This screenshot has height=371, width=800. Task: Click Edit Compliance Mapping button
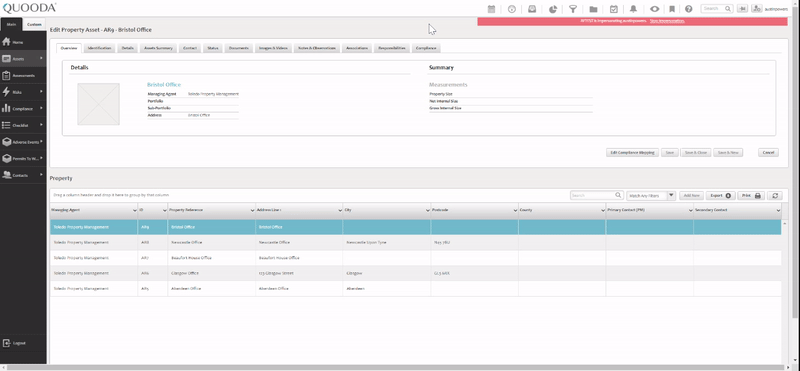click(x=632, y=153)
